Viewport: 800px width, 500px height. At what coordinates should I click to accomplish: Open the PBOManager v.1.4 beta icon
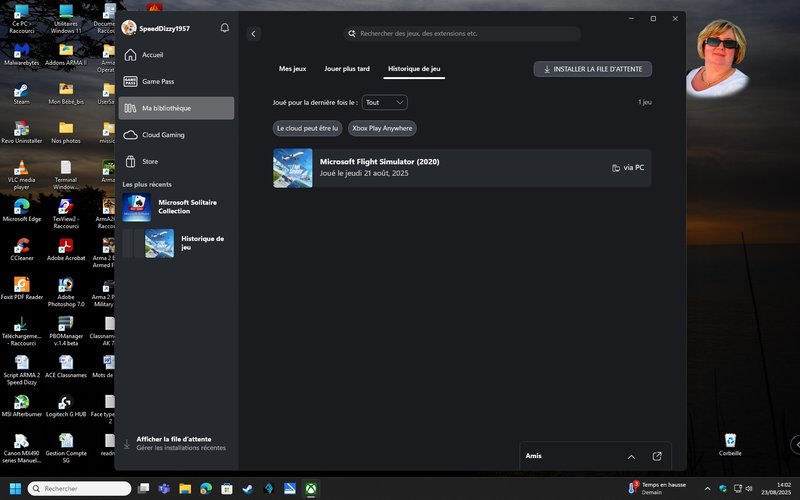66,331
